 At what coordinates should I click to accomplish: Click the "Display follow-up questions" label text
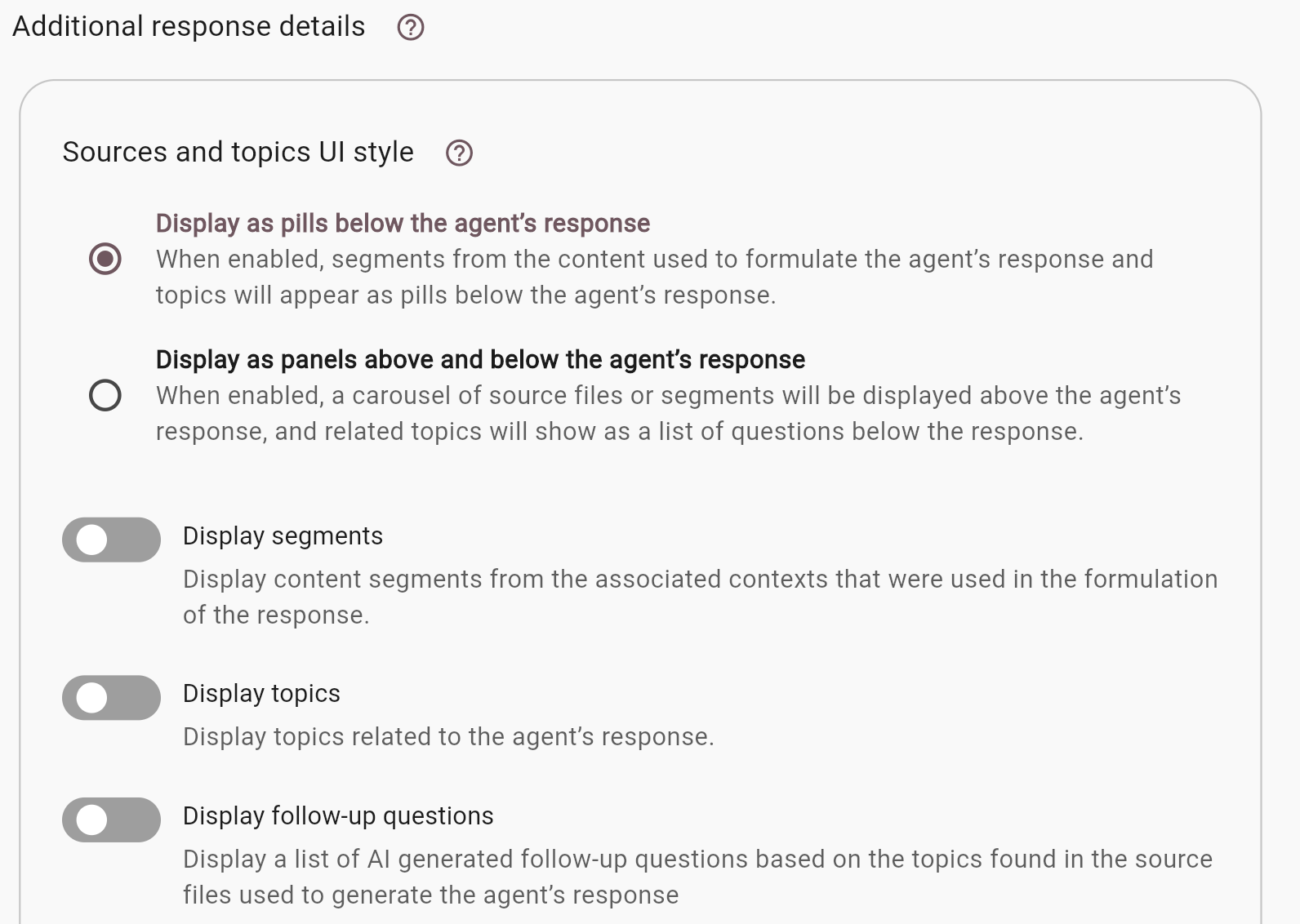[x=338, y=816]
